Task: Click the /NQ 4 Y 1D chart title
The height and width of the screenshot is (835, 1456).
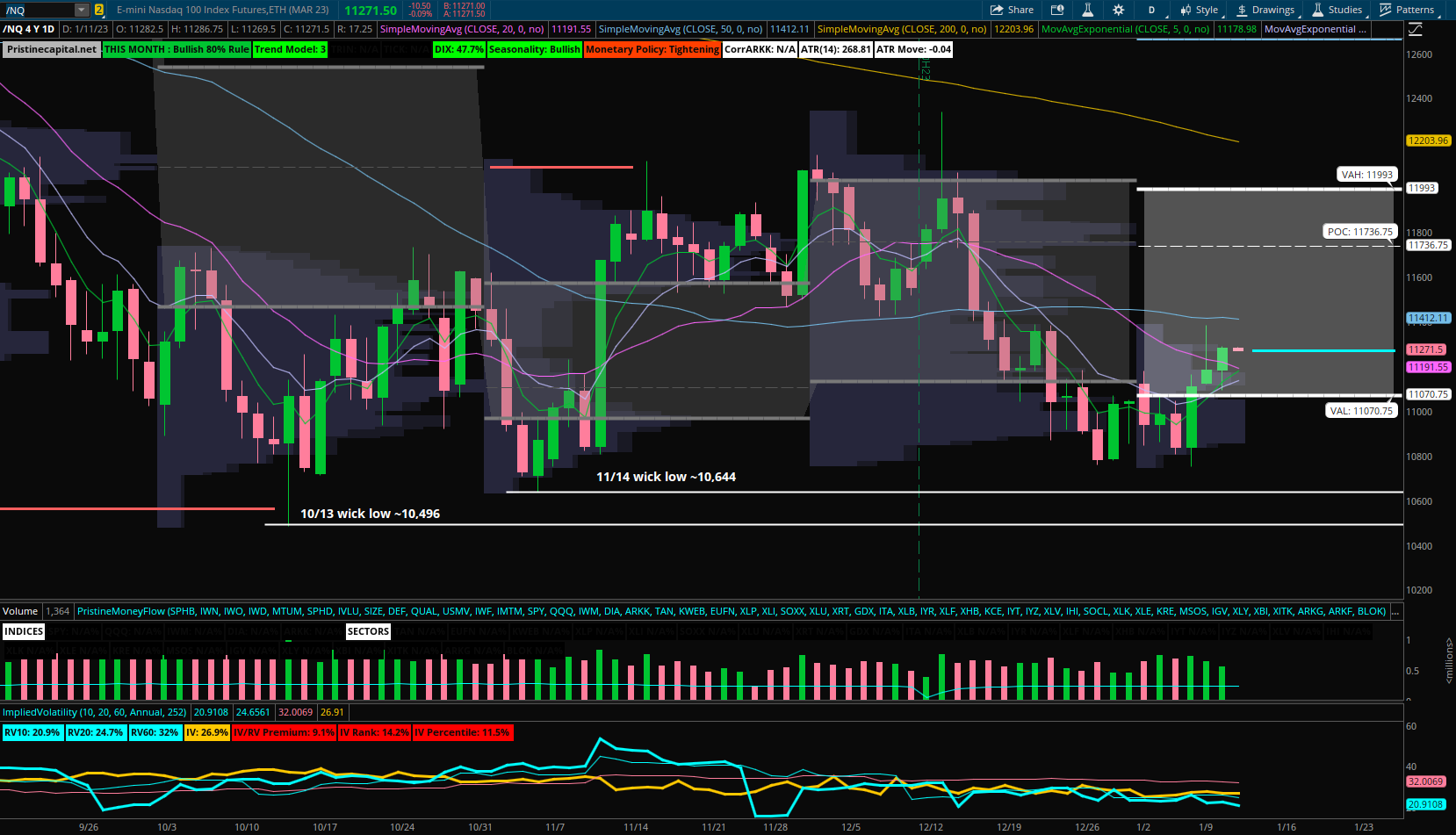Action: click(x=29, y=29)
